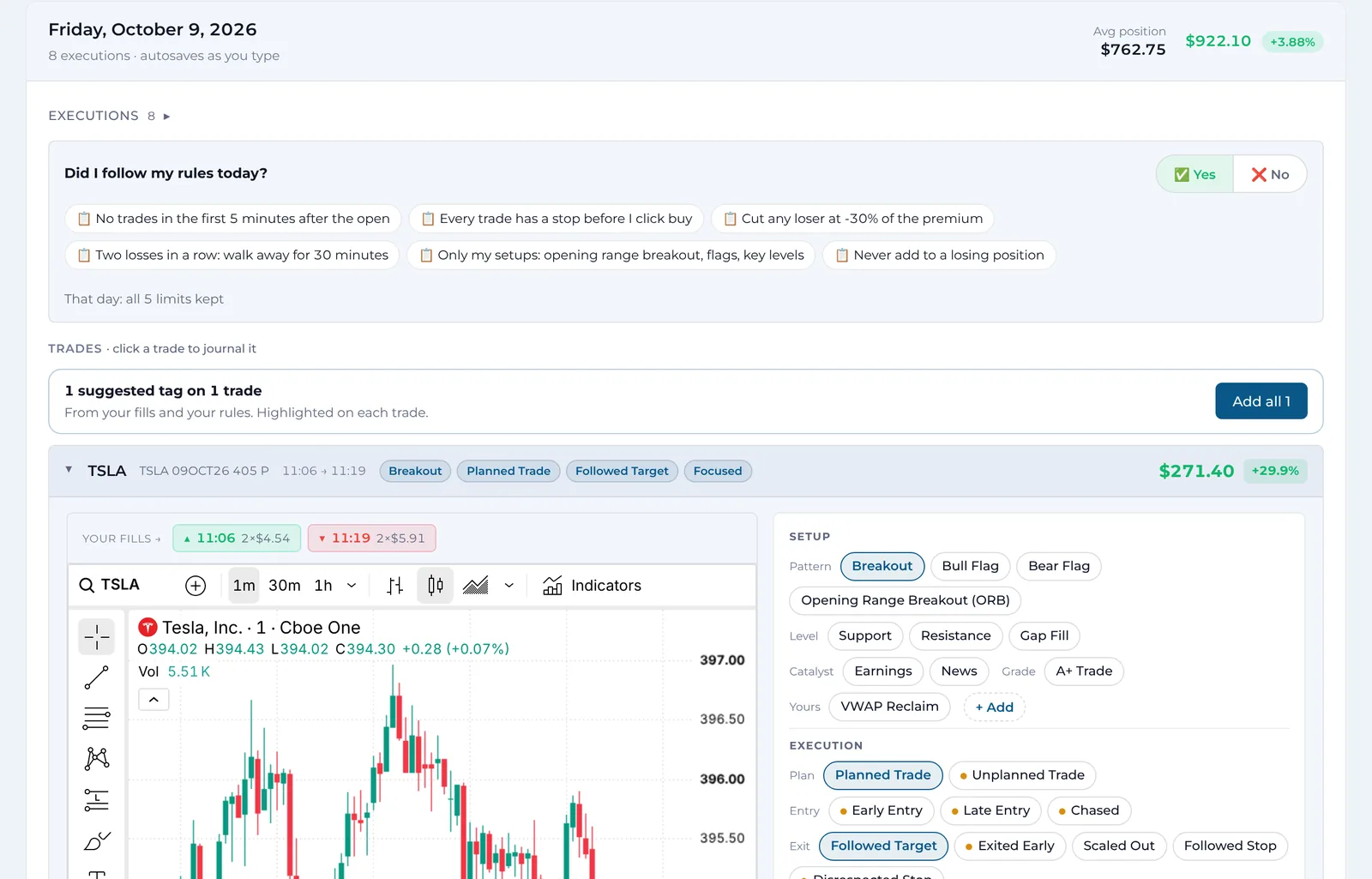Select the trend line drawing tool
Viewport: 1372px width, 879px height.
97,677
